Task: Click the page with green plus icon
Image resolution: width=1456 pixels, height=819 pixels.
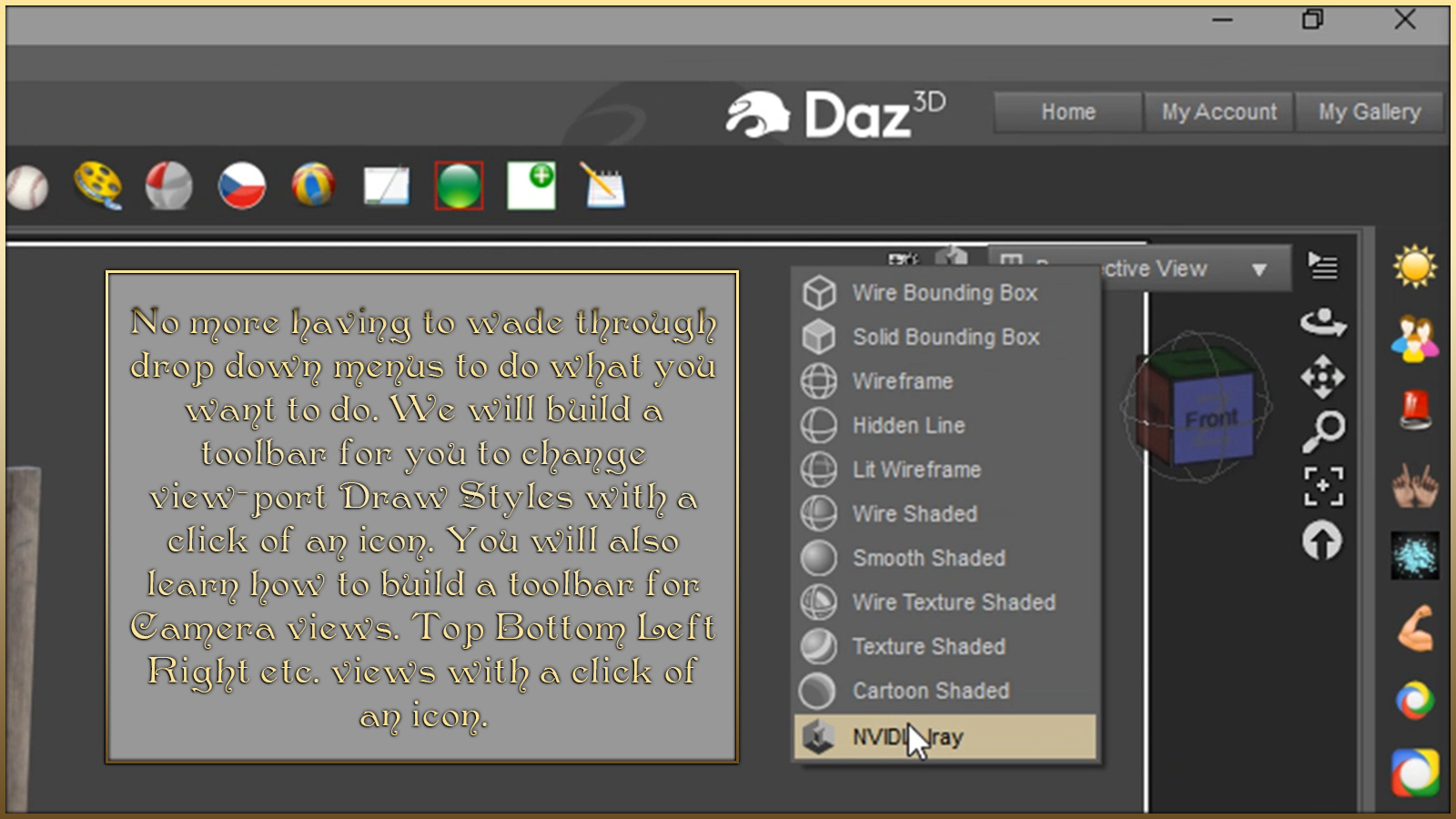Action: point(531,186)
